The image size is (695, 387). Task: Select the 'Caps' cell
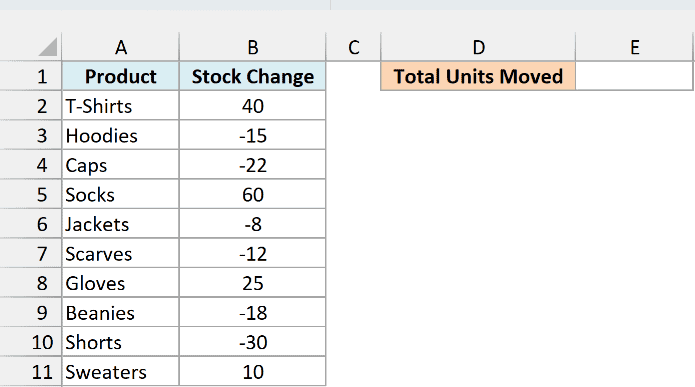tap(121, 165)
